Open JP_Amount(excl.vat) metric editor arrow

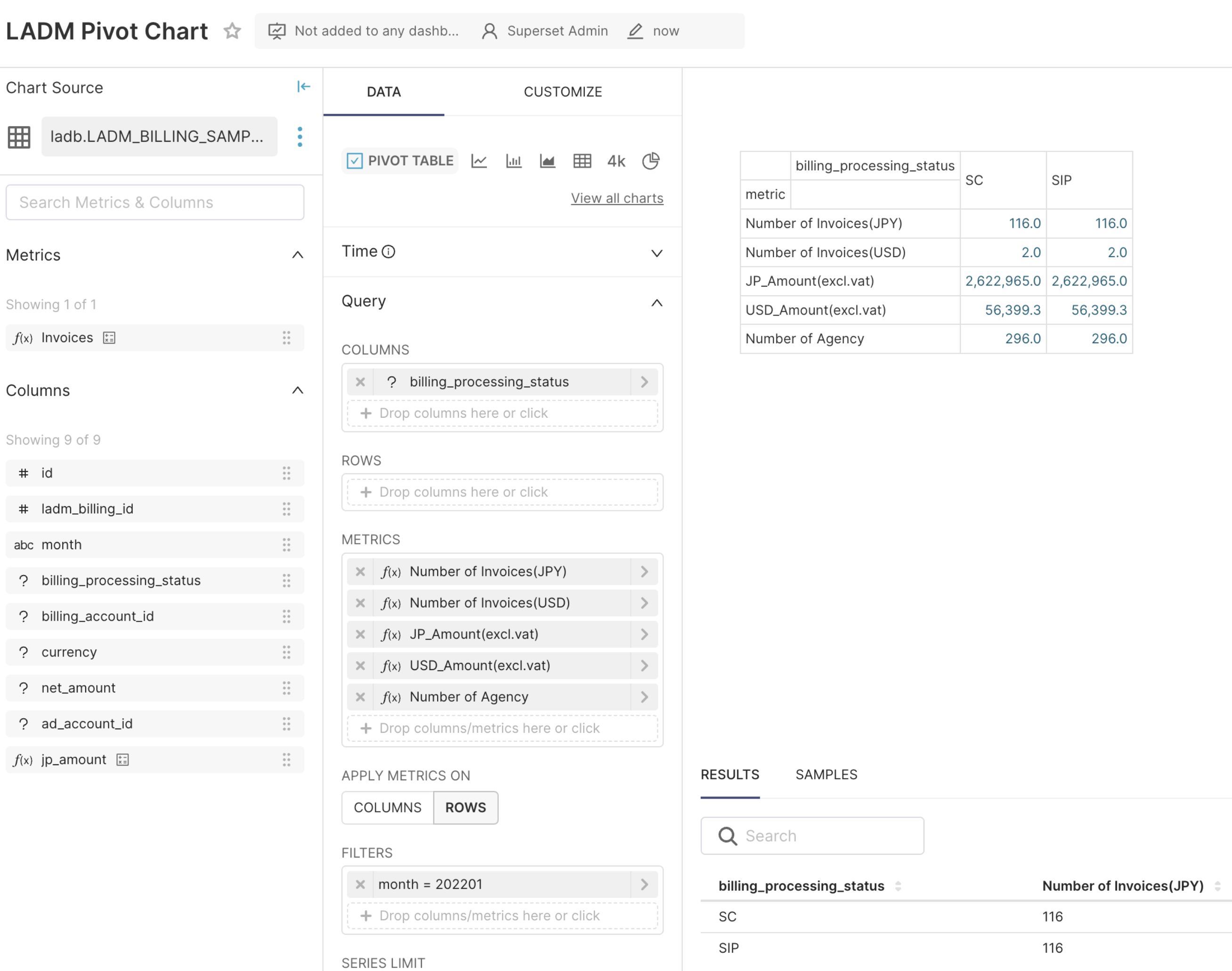coord(644,634)
